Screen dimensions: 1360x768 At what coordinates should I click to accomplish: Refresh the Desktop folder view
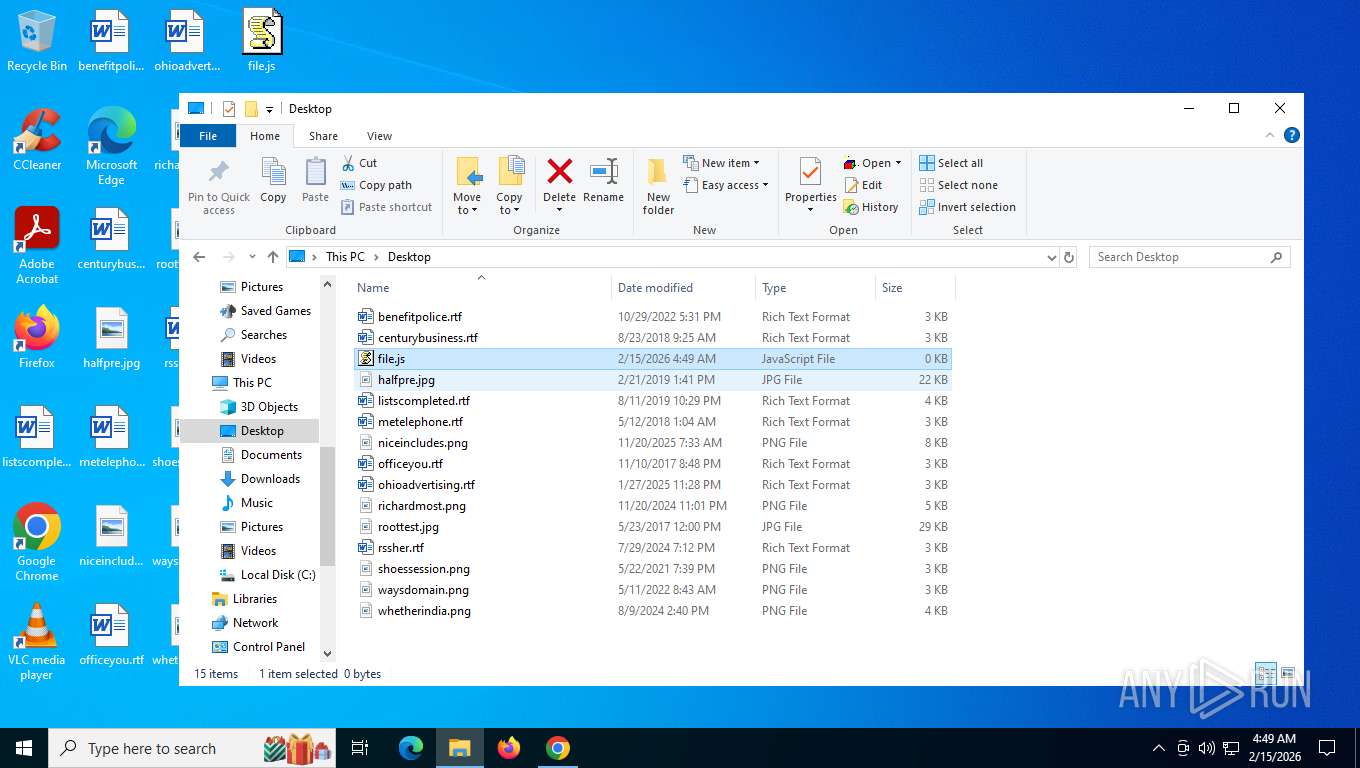(1069, 257)
